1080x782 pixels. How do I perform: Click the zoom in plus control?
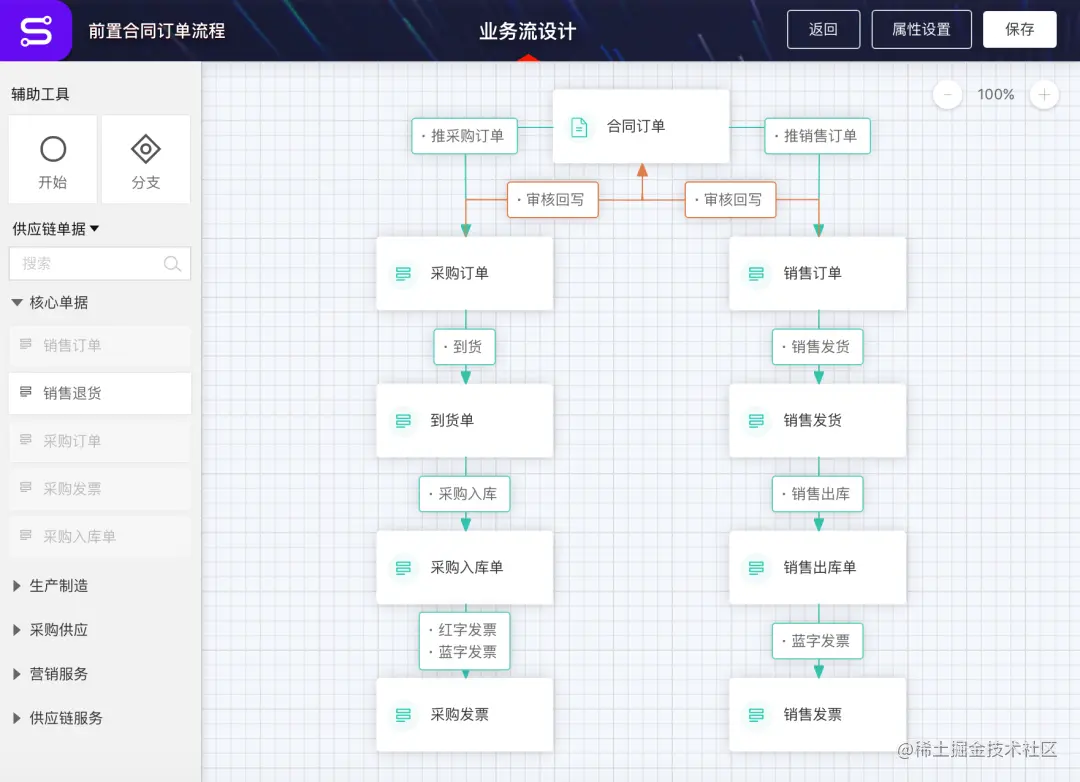[1044, 95]
